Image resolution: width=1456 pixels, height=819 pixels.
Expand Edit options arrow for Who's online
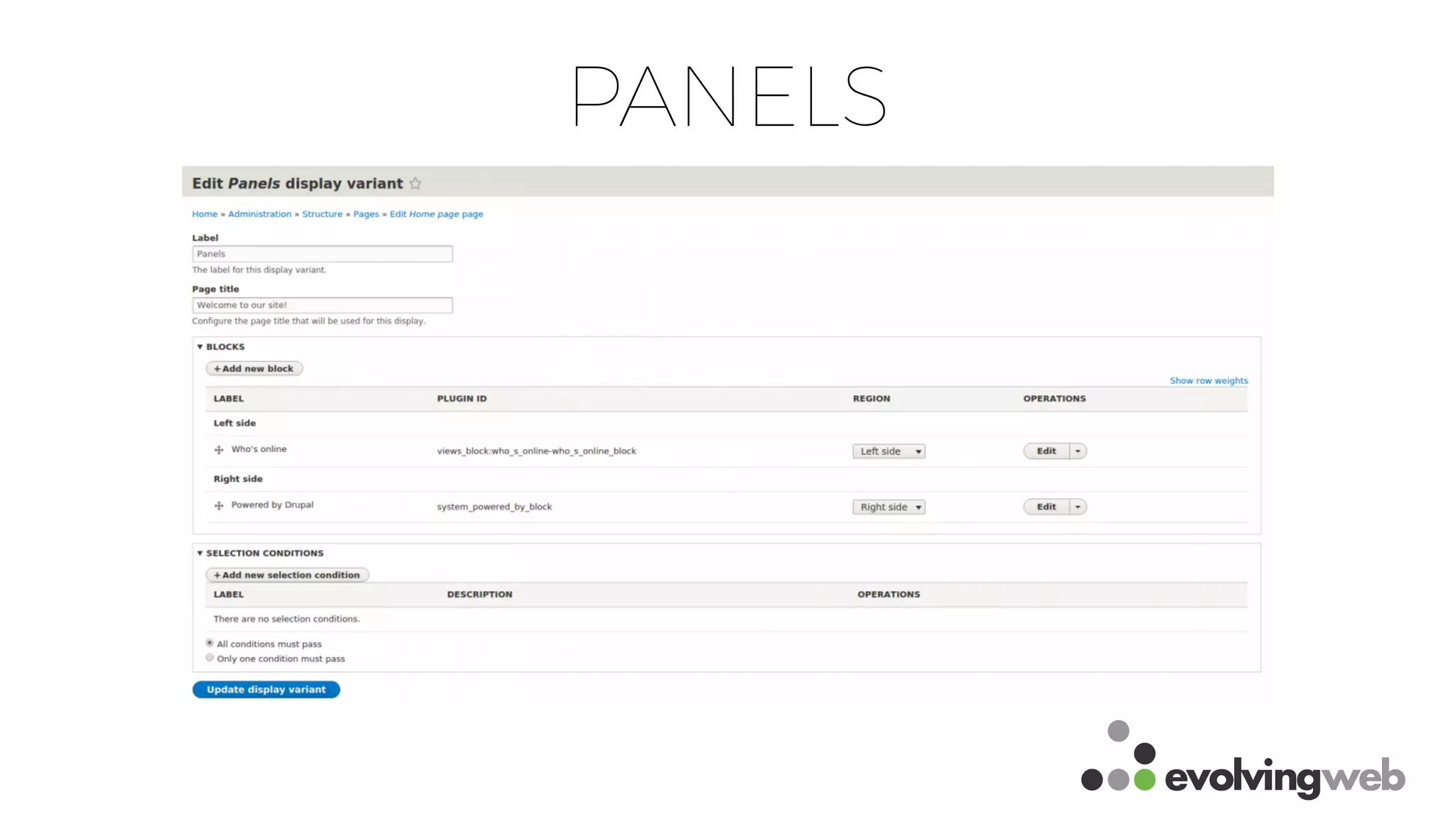[x=1078, y=451]
